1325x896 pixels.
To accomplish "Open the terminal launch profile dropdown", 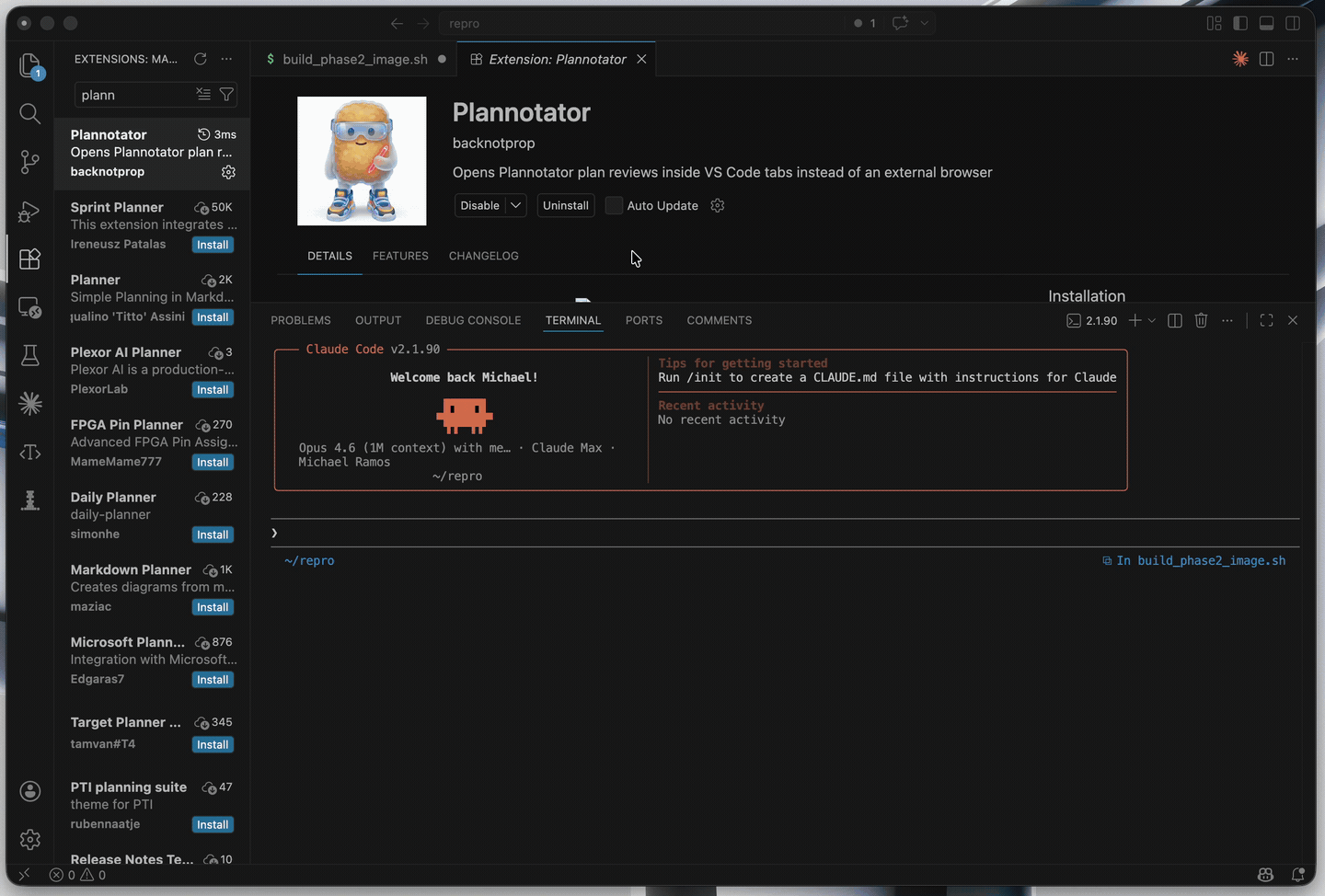I will [x=1150, y=320].
